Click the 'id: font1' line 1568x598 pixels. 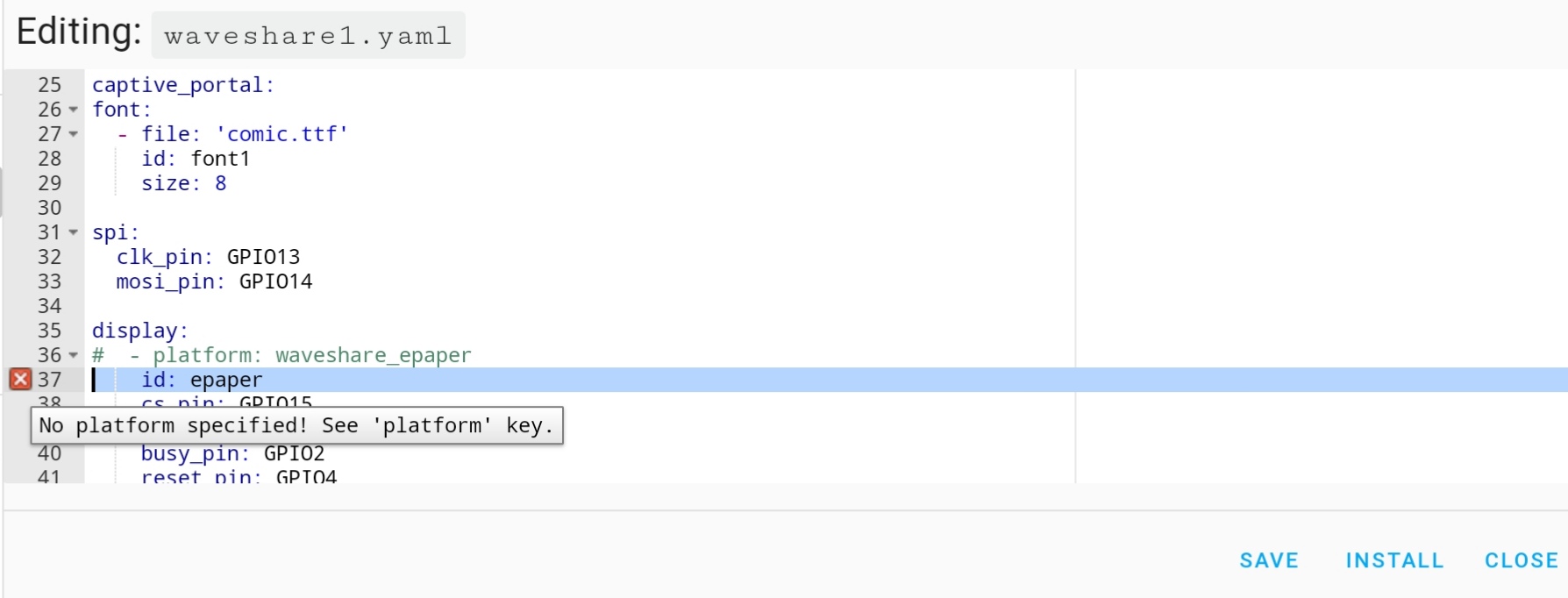(196, 159)
